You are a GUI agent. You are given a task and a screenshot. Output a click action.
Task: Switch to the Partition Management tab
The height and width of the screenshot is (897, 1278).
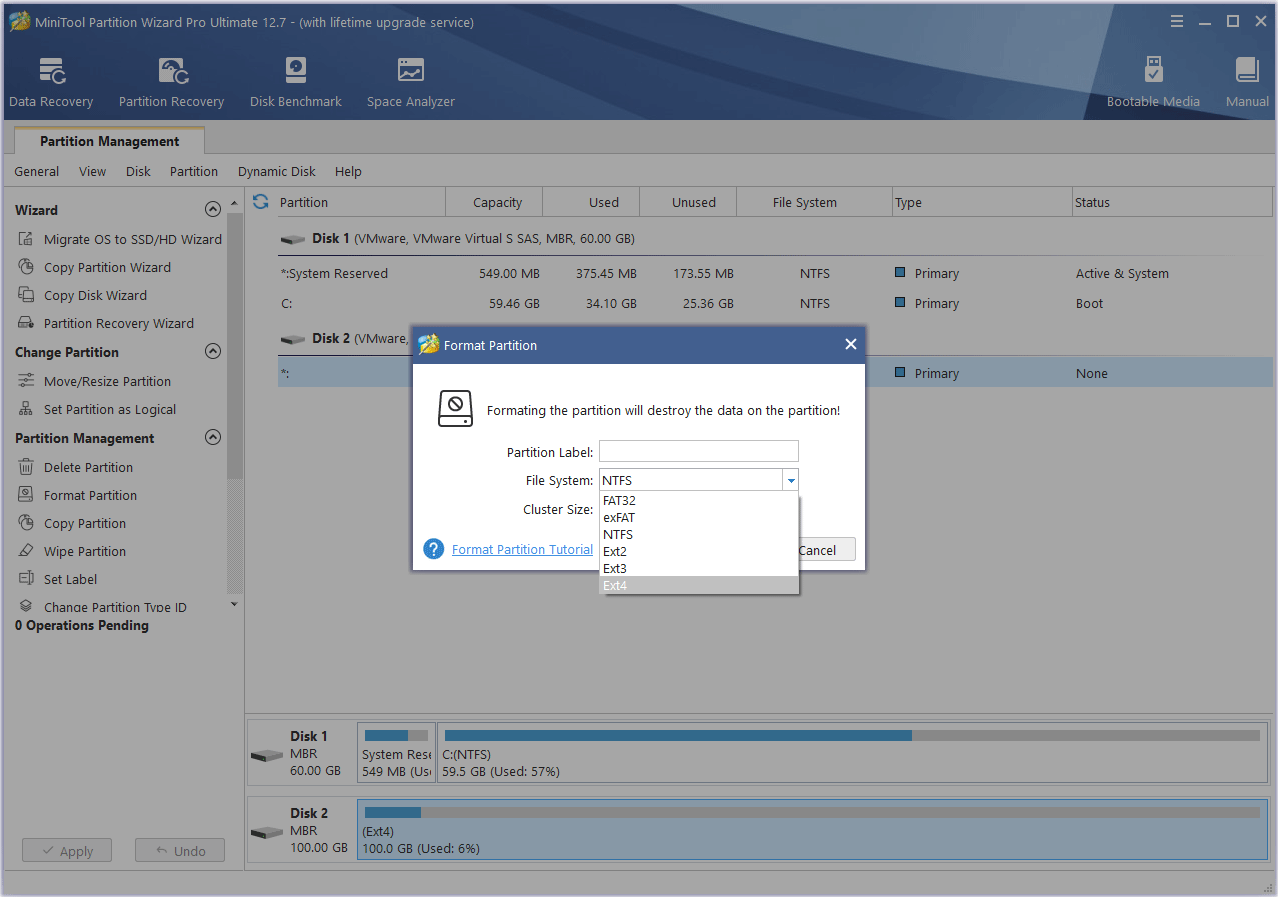[x=110, y=141]
